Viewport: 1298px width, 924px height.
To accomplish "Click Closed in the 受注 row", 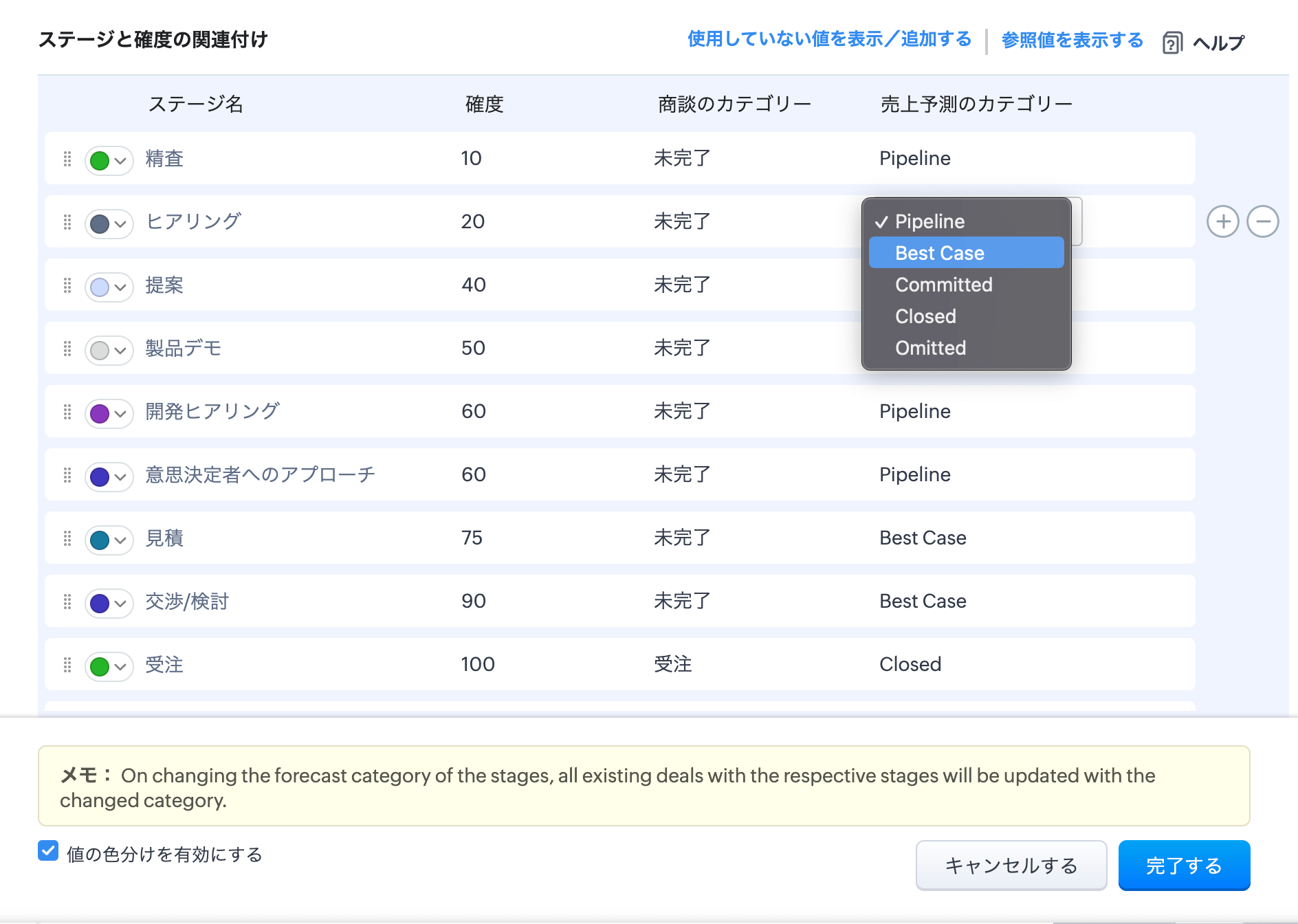I will 910,664.
